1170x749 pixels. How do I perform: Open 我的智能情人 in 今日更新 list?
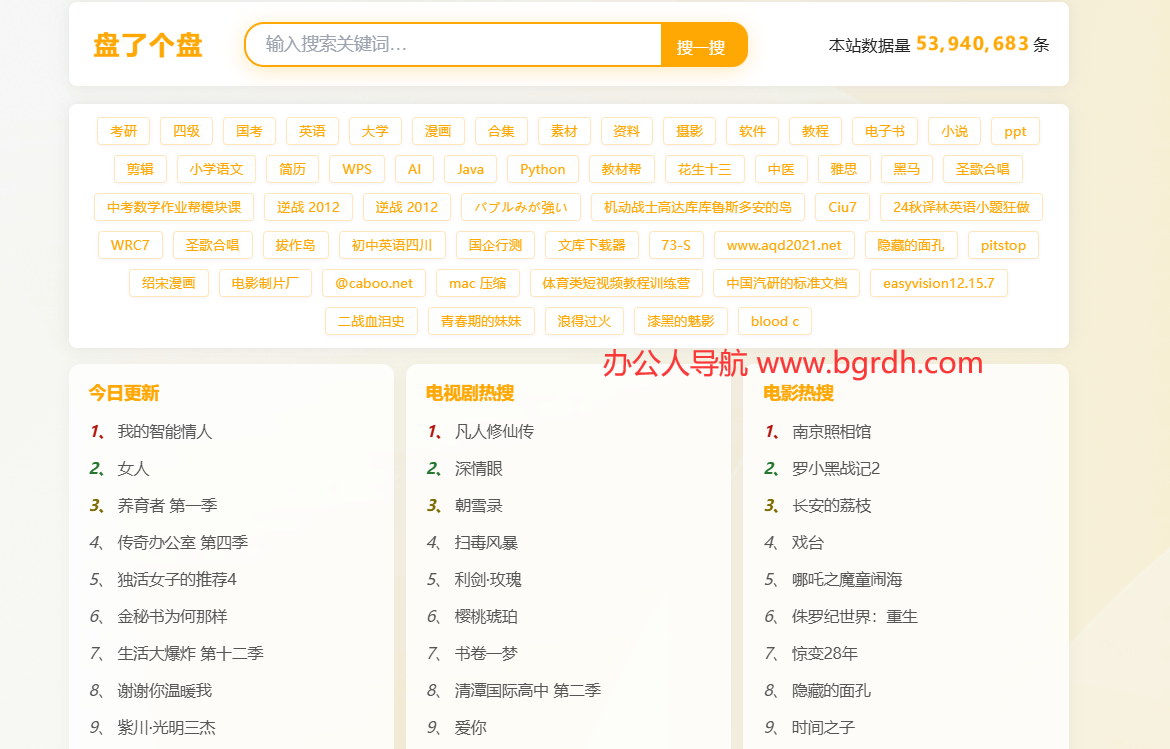165,432
